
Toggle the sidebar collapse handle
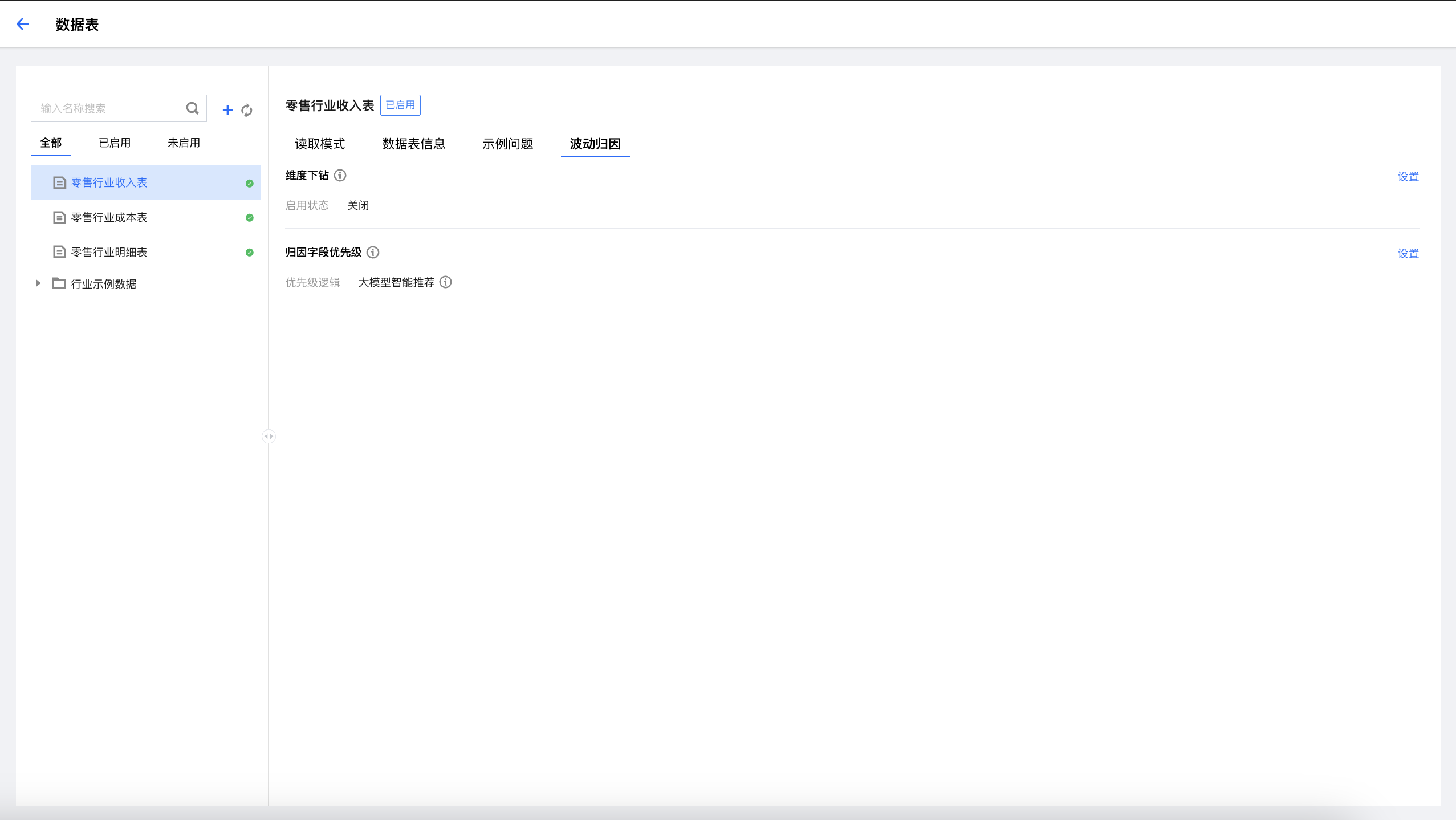269,436
